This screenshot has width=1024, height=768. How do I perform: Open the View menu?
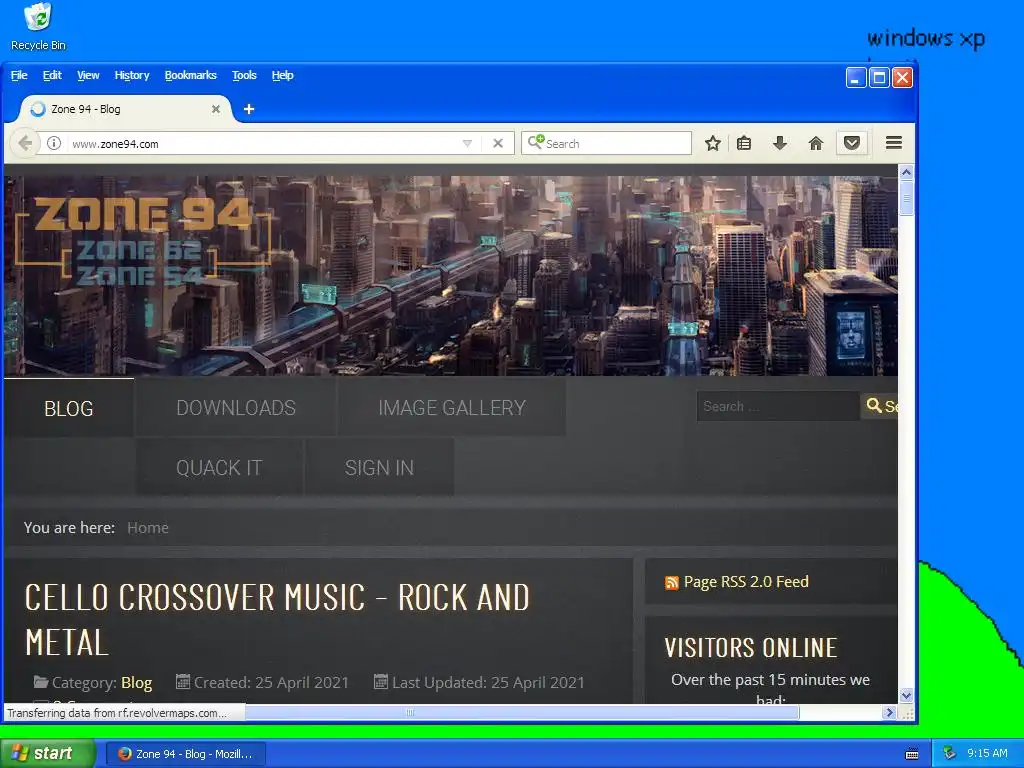(x=88, y=75)
